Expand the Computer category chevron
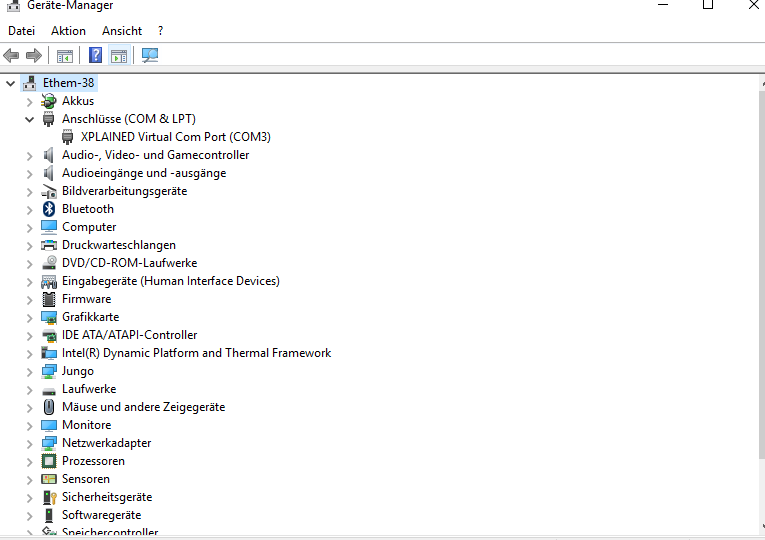Screen dimensions: 765x540 pyautogui.click(x=29, y=228)
